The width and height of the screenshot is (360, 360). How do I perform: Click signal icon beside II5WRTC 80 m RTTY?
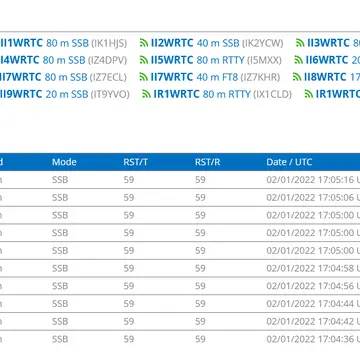144,60
